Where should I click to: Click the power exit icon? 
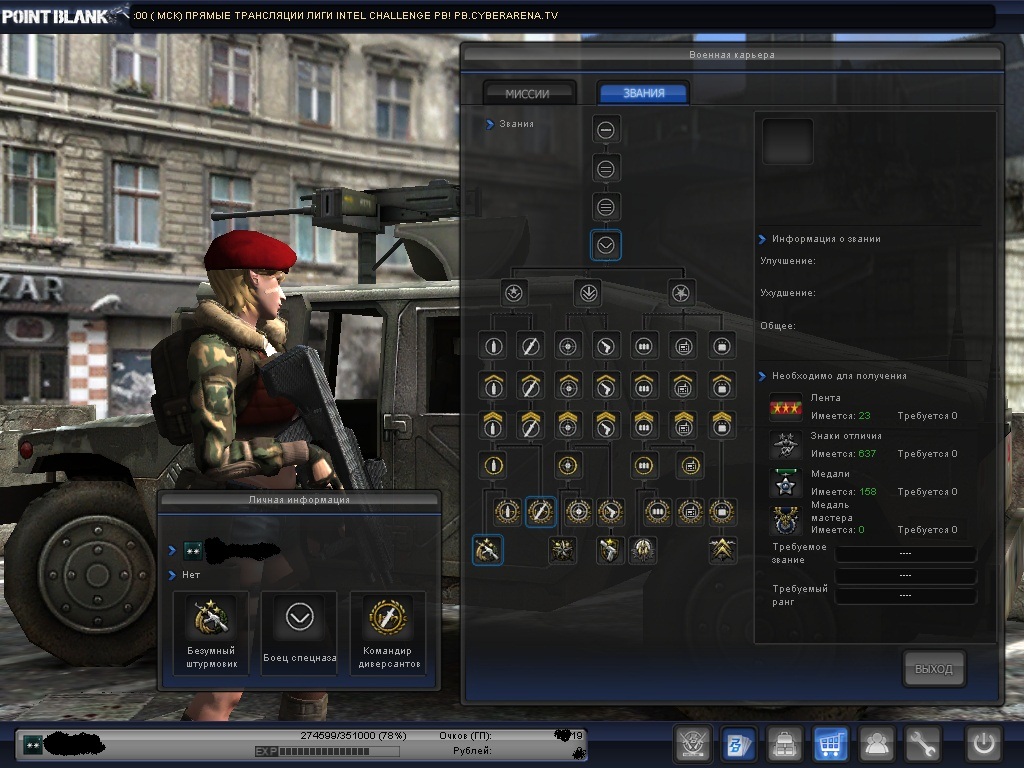coord(984,744)
